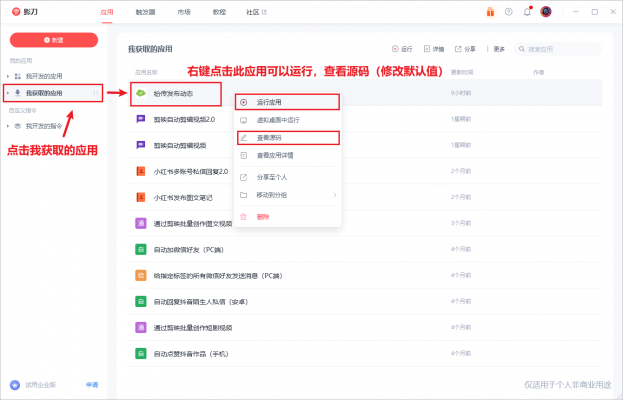623x400 pixels.
Task: Click the gift box icon in title bar
Action: click(x=490, y=12)
